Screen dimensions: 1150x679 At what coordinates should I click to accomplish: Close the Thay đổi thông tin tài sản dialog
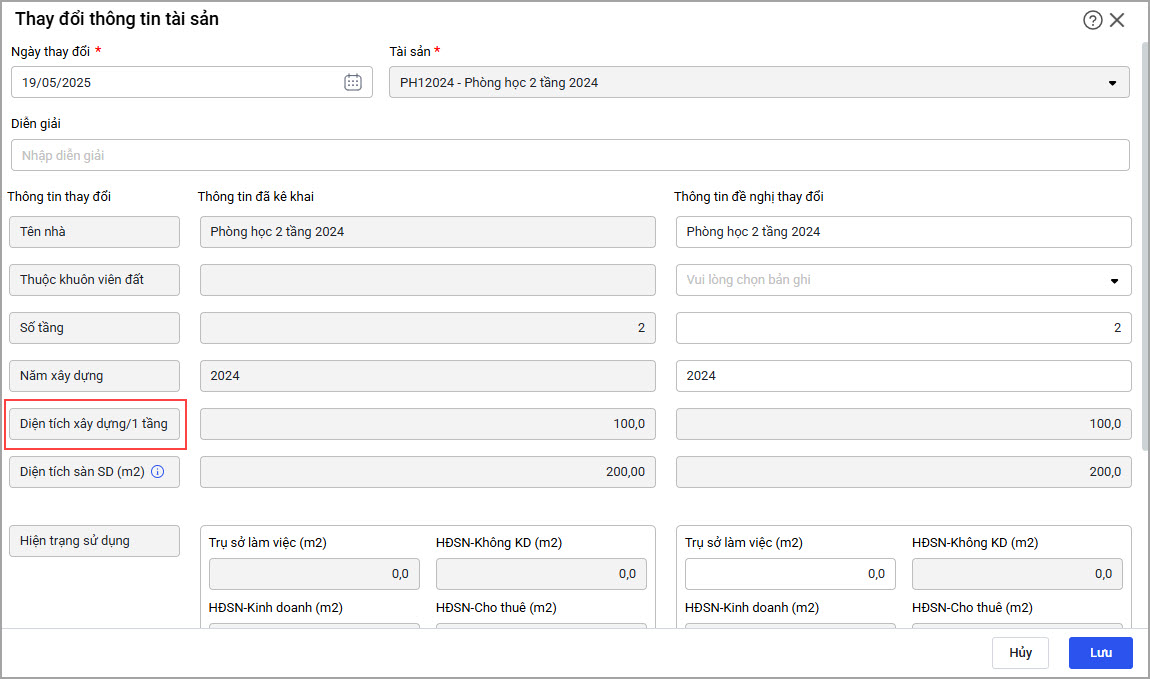point(1117,20)
